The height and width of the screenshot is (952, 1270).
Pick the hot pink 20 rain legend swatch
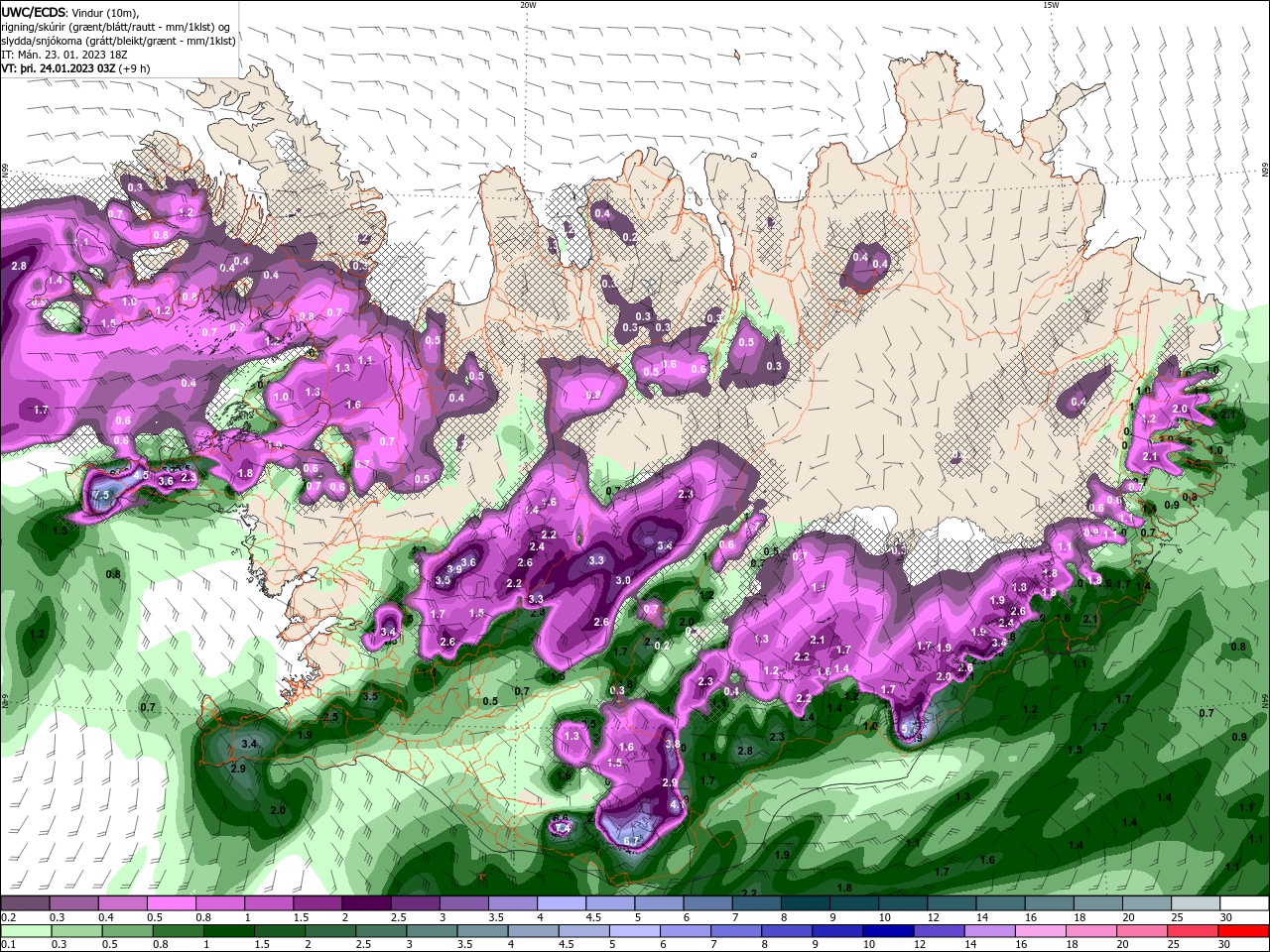click(x=1143, y=931)
